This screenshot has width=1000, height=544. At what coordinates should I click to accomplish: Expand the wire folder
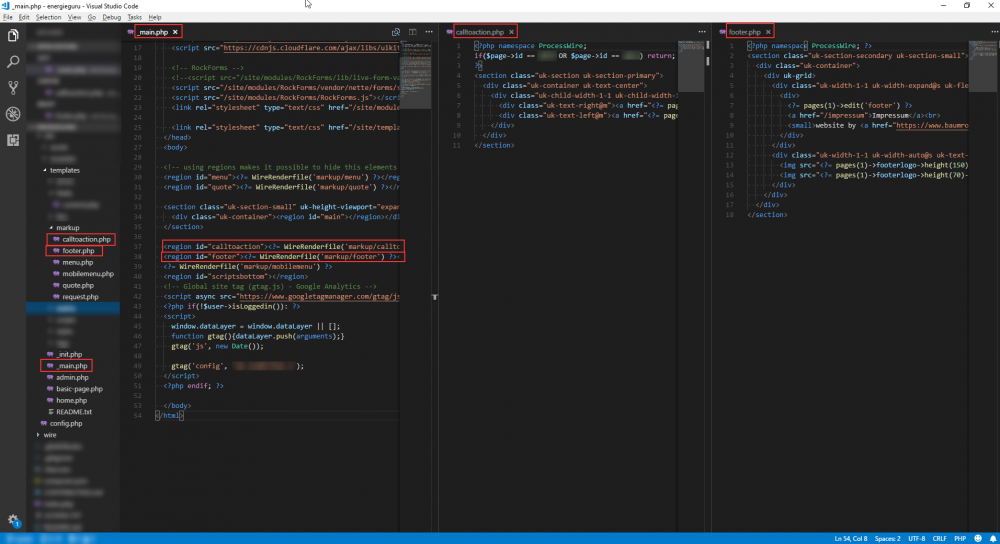pos(50,435)
